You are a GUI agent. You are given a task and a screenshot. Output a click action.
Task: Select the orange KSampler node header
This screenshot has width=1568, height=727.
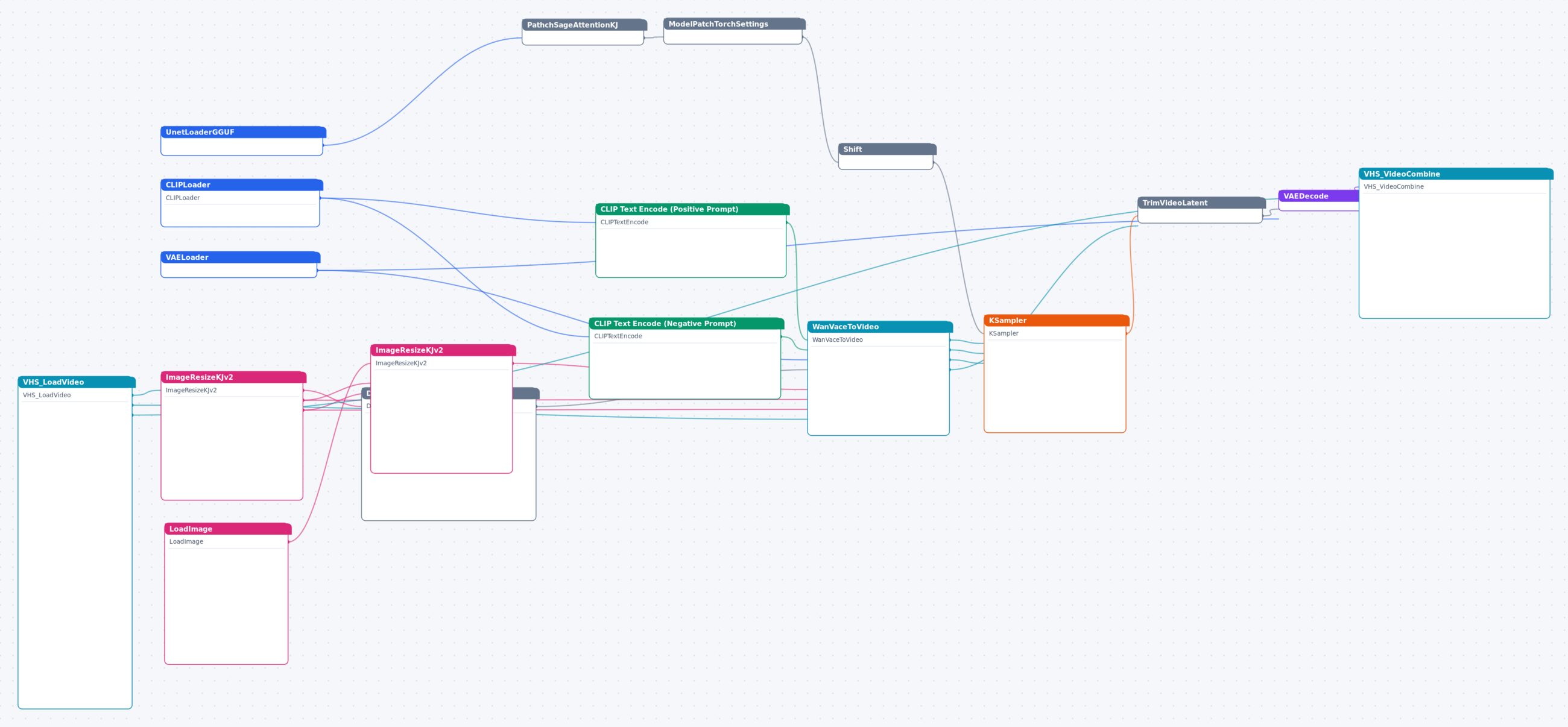point(1056,321)
